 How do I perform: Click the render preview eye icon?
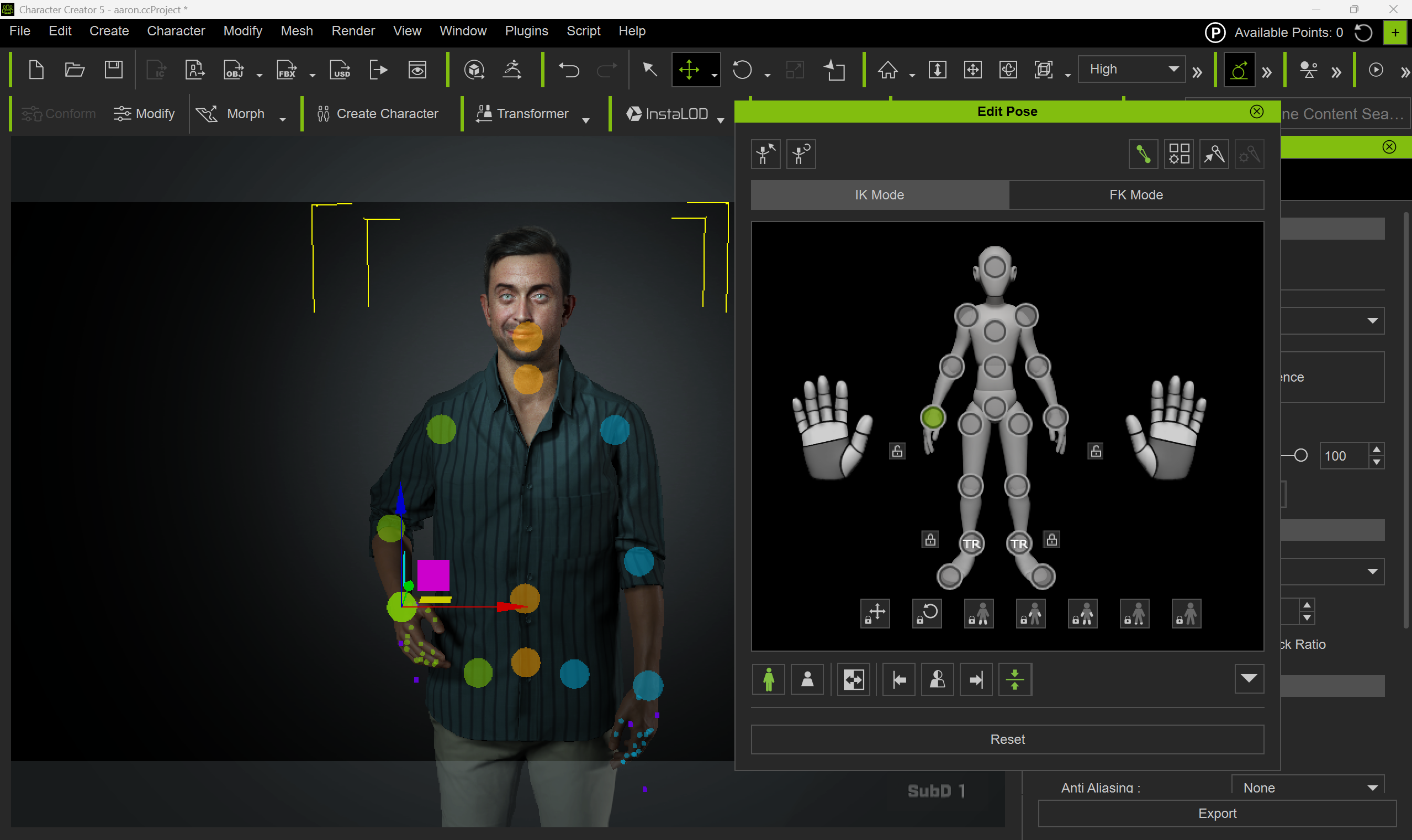click(417, 70)
